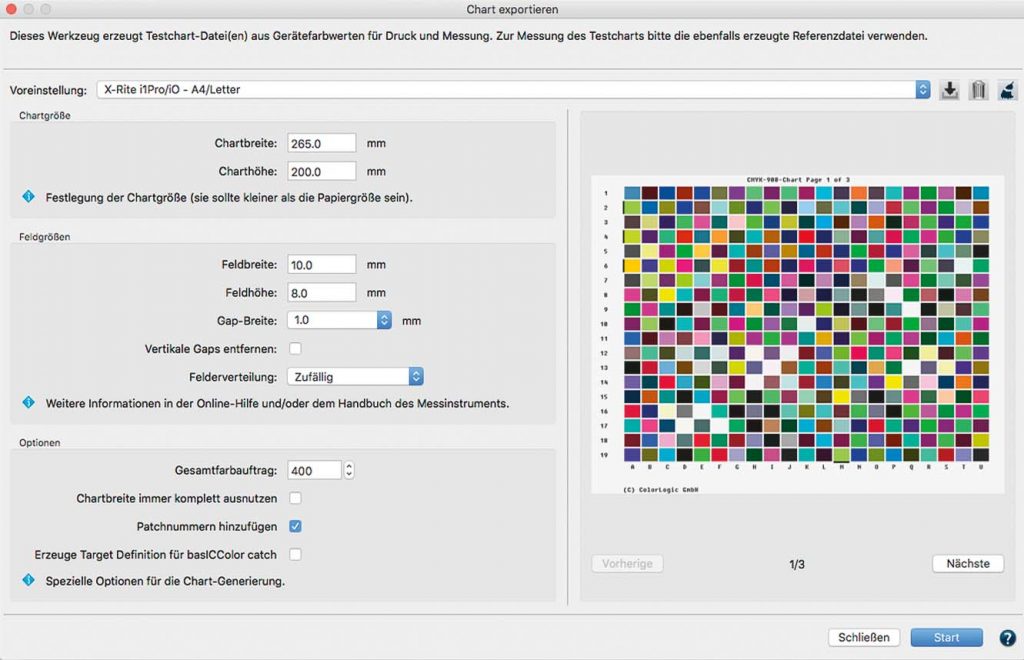Uncheck 'Patchnummern hinzufügen' checkbox
This screenshot has height=660, width=1024.
pyautogui.click(x=295, y=526)
